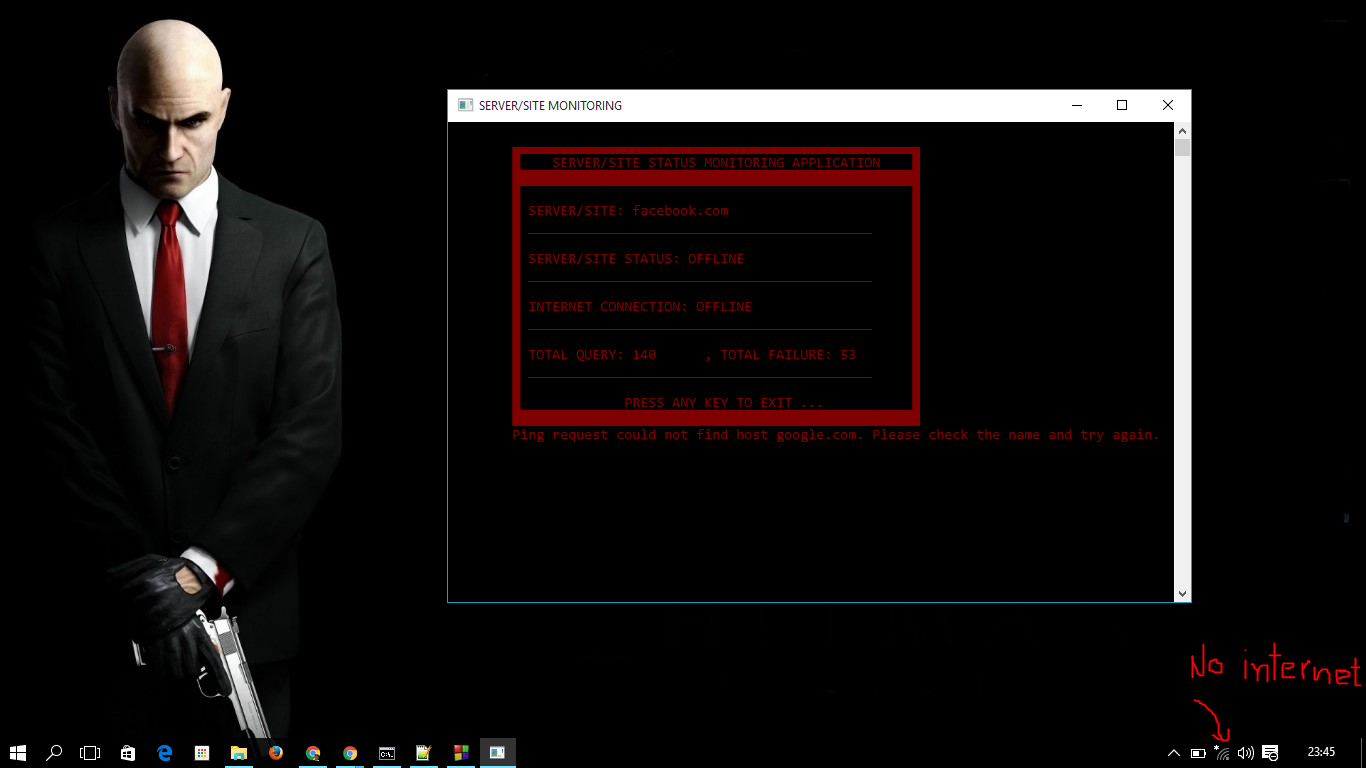This screenshot has width=1366, height=768.
Task: Click the 'SERVER/SITE: facebook.com' line
Action: pyautogui.click(x=628, y=211)
